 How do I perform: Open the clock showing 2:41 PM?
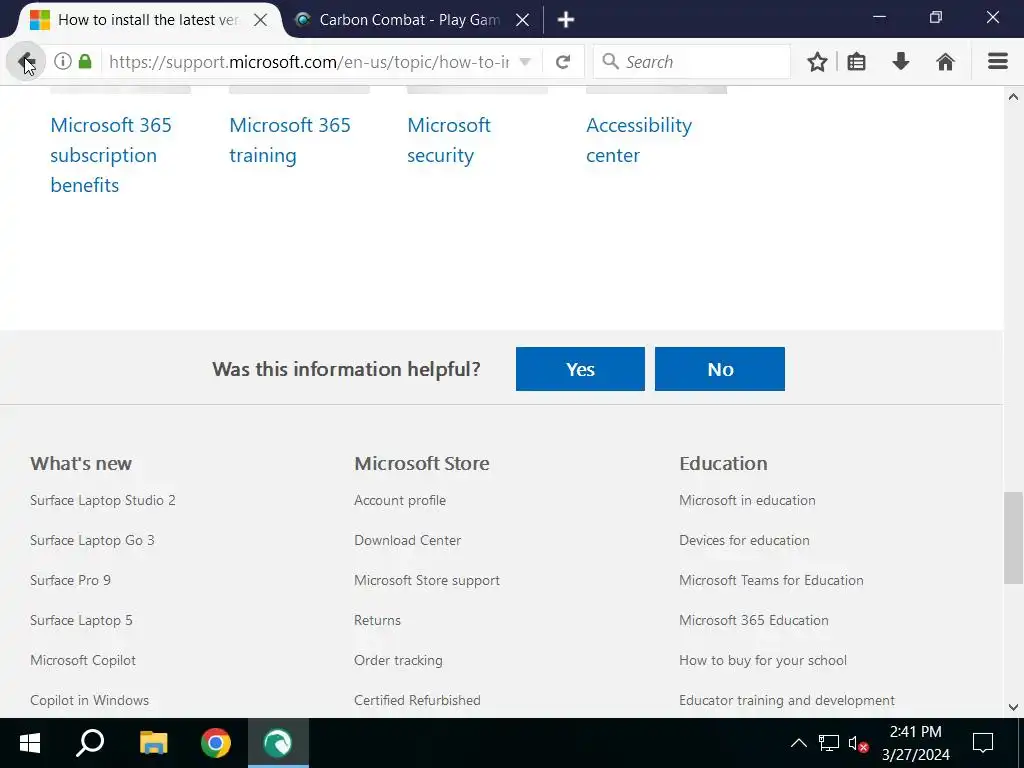pyautogui.click(x=916, y=743)
